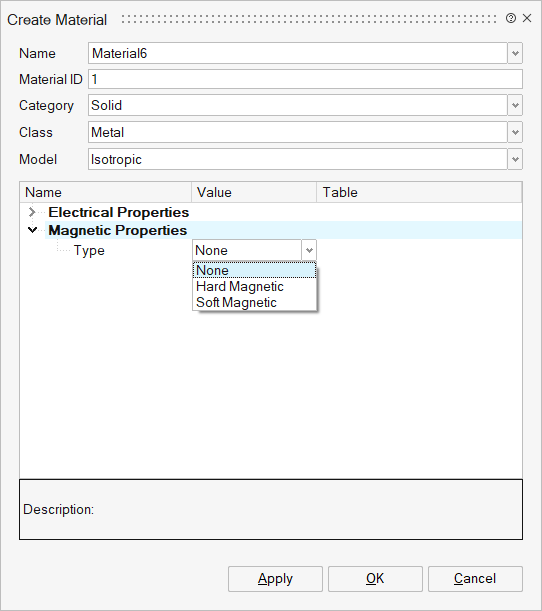Close the Create Material dialog
542x611 pixels.
(527, 18)
